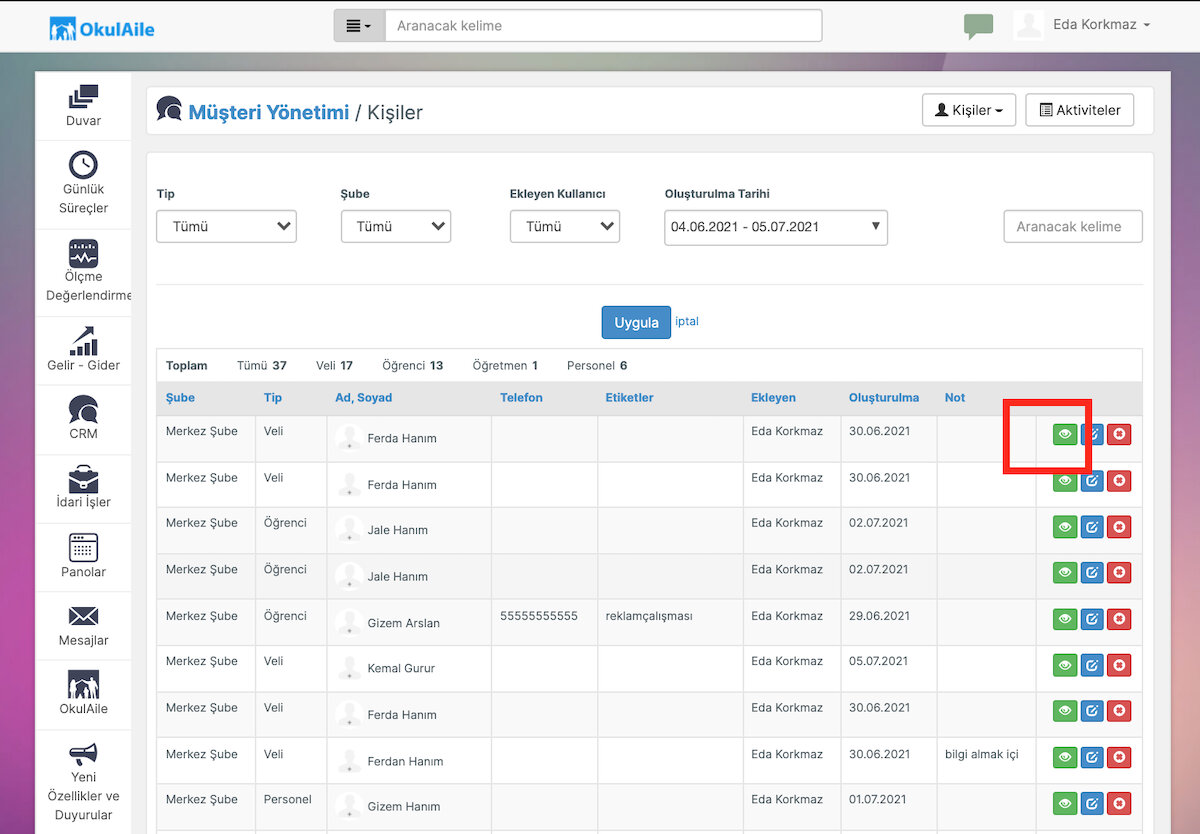Click the name Gizem Arslan
1200x834 pixels.
coord(403,623)
